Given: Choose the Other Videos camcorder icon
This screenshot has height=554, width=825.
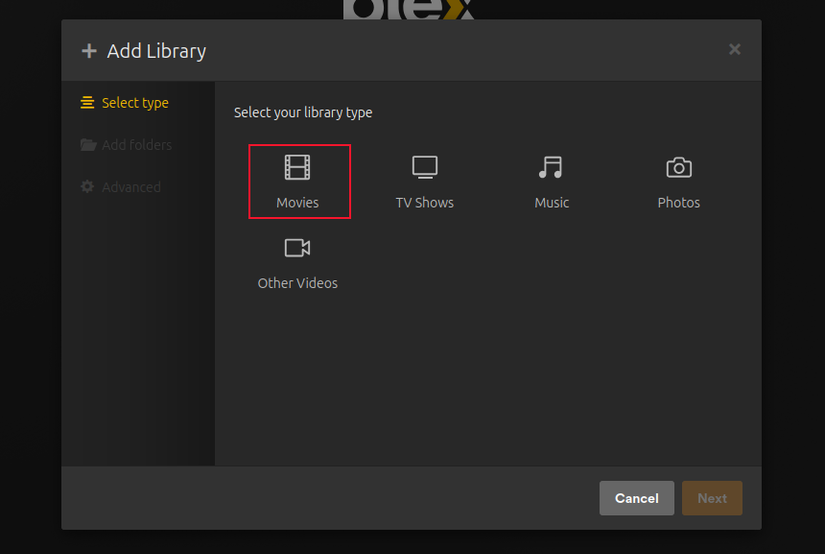Looking at the screenshot, I should pos(297,247).
